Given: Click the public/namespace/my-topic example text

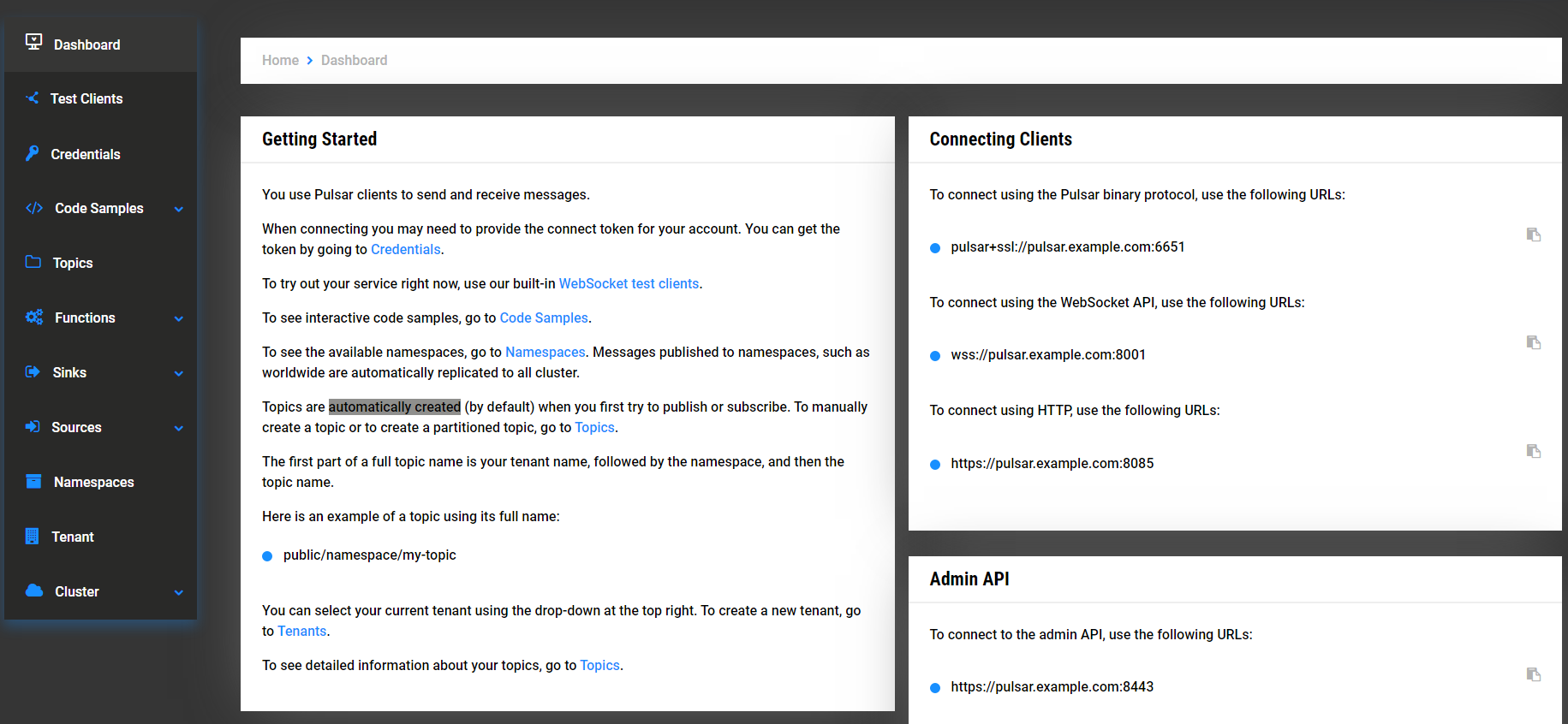Looking at the screenshot, I should coord(370,555).
